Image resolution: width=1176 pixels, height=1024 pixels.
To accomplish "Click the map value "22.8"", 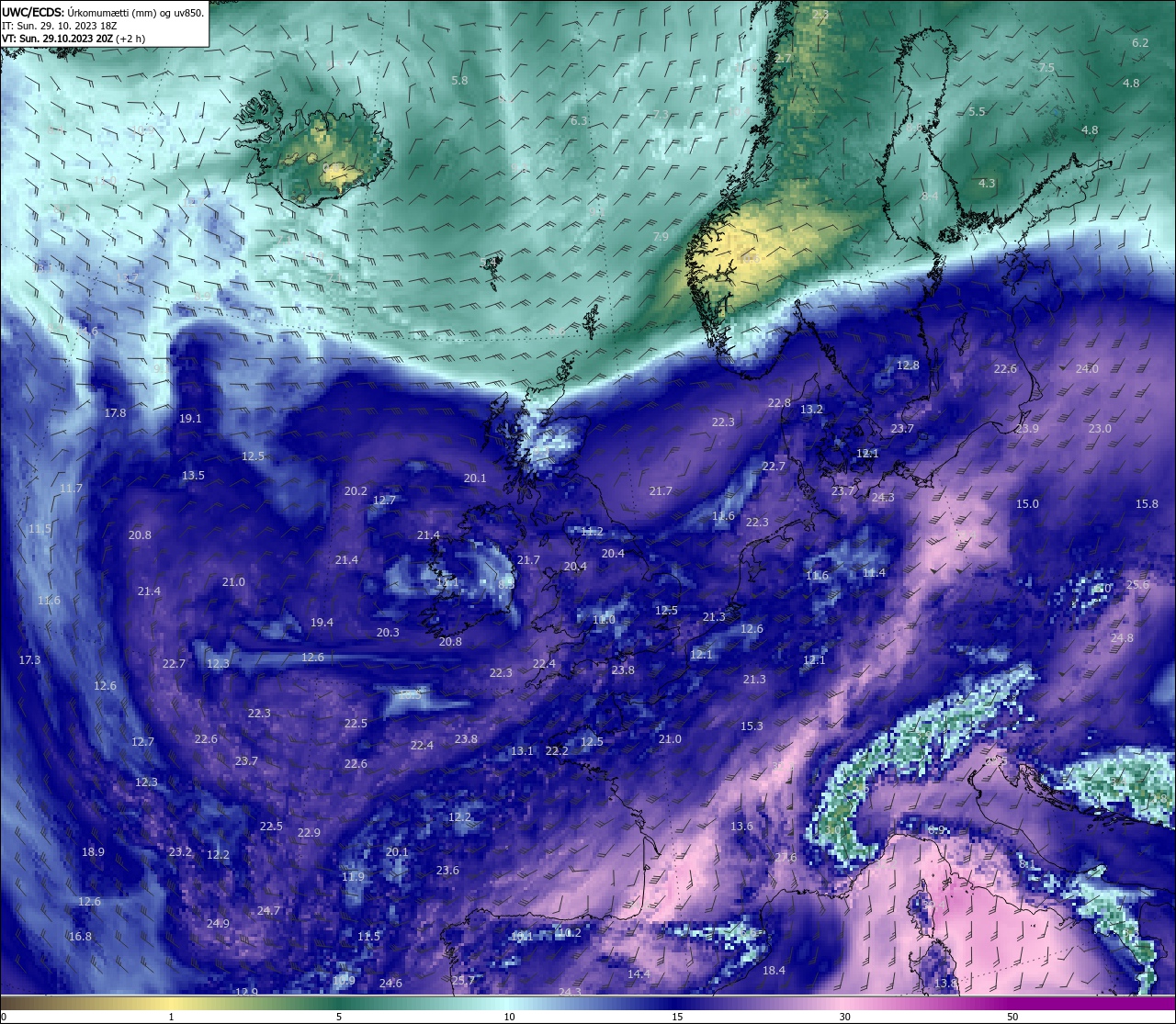I will pos(779,403).
